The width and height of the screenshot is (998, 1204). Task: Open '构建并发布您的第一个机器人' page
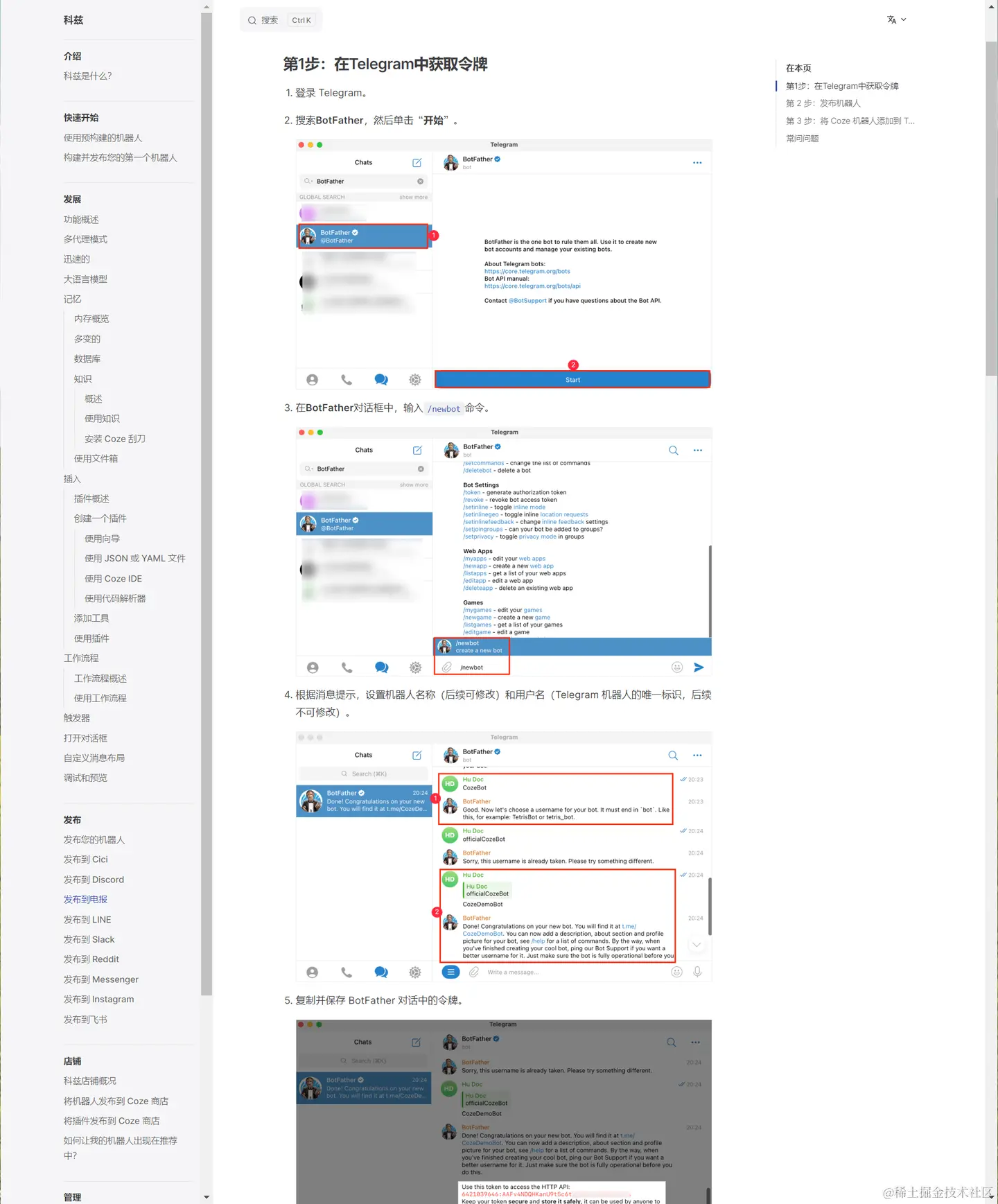click(x=121, y=158)
